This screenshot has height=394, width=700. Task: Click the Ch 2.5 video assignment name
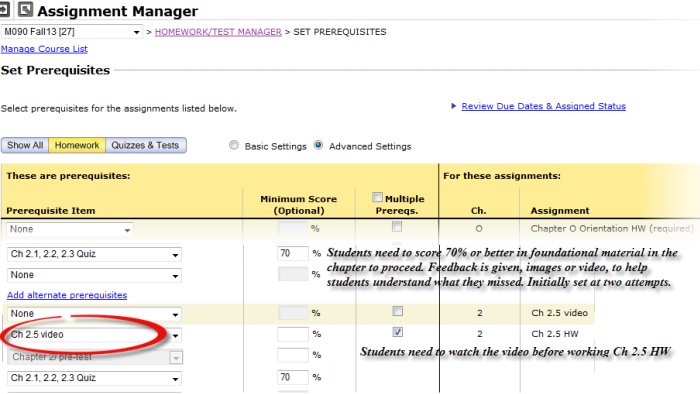(x=559, y=313)
